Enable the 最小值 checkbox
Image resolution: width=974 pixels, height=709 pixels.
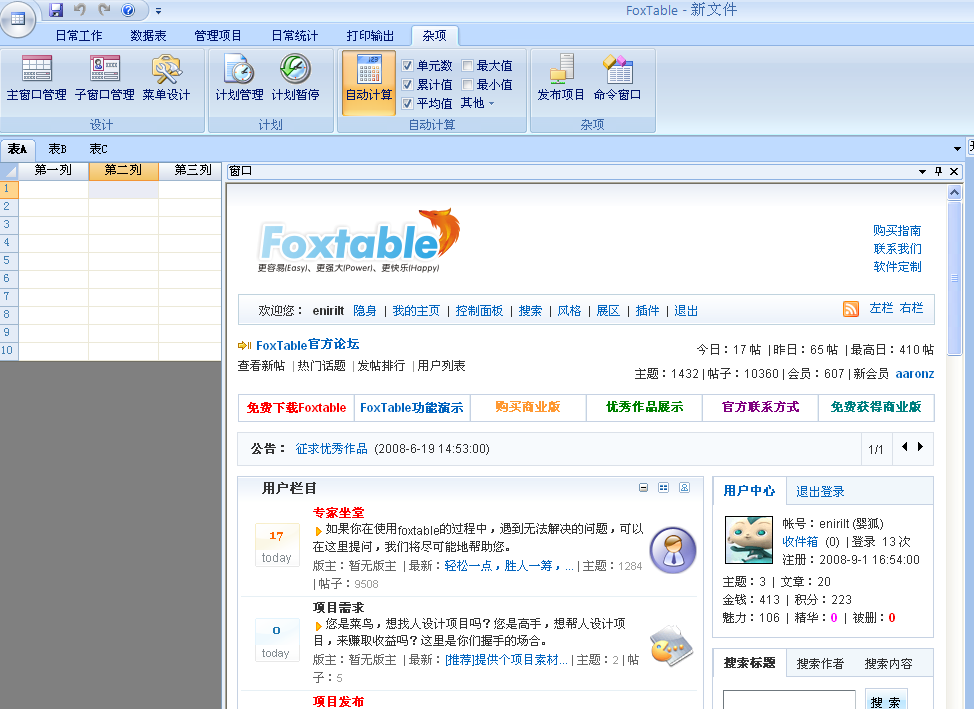coord(468,84)
